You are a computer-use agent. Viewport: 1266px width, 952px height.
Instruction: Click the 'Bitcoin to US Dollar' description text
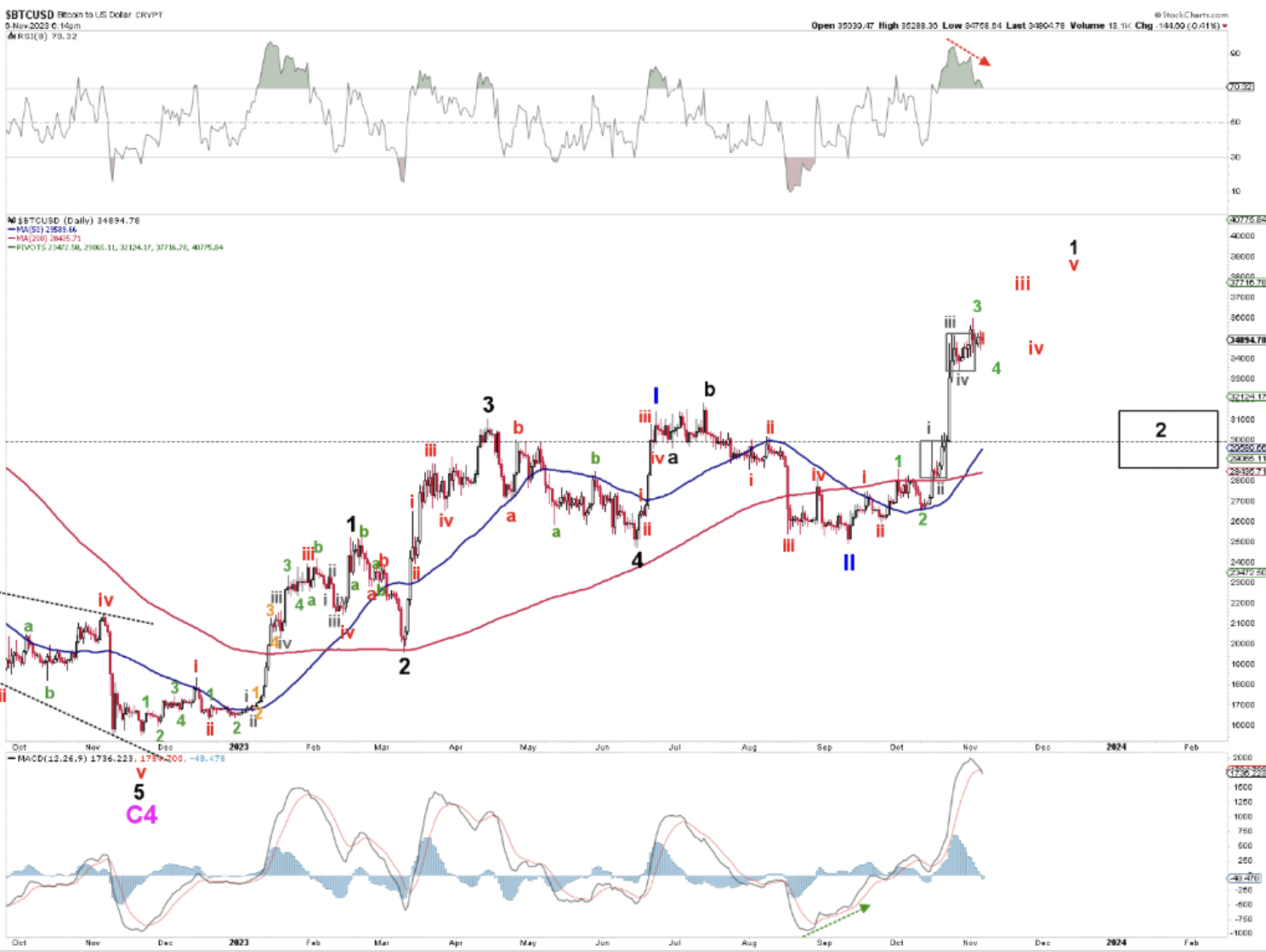[94, 15]
